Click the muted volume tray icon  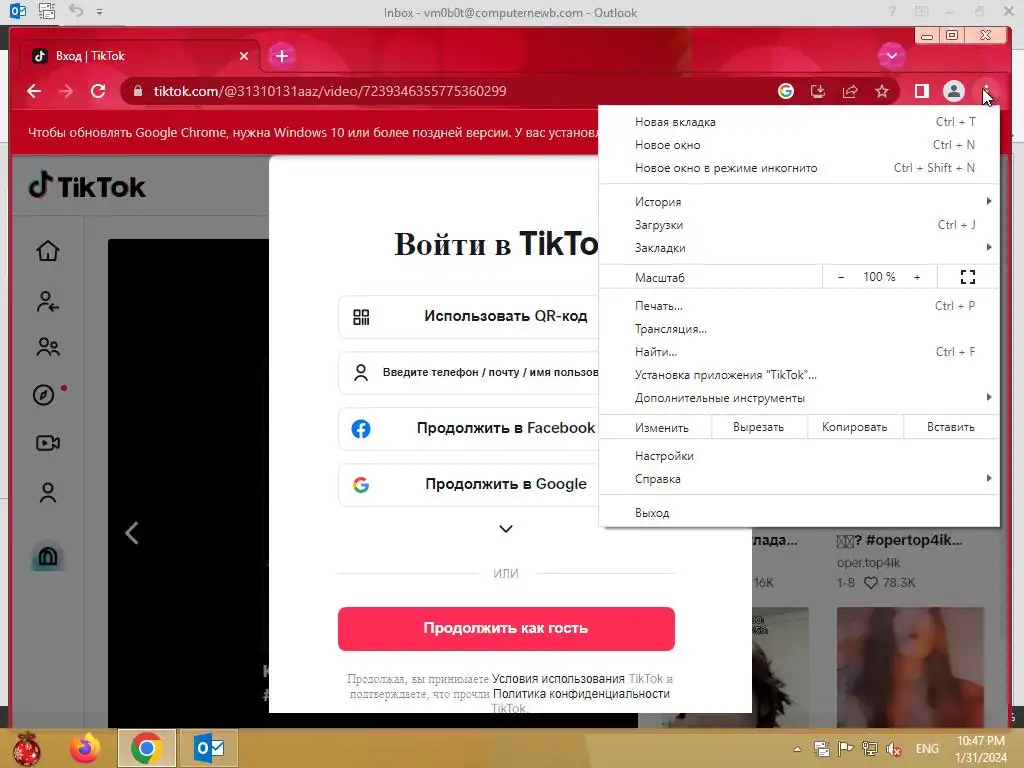(x=894, y=749)
